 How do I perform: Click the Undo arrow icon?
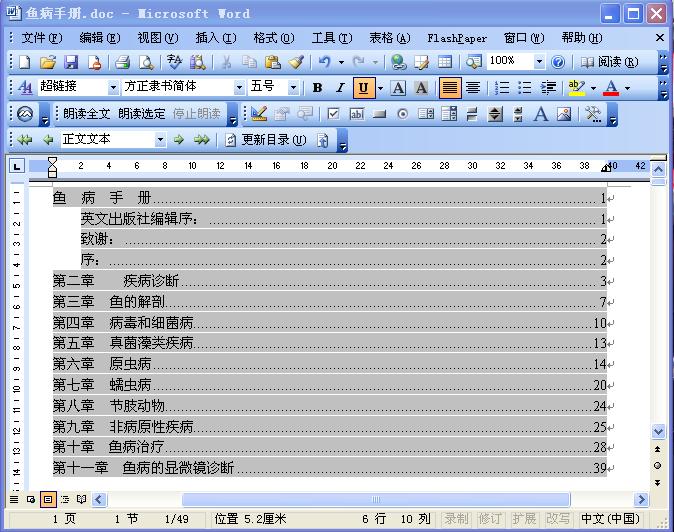pos(324,62)
